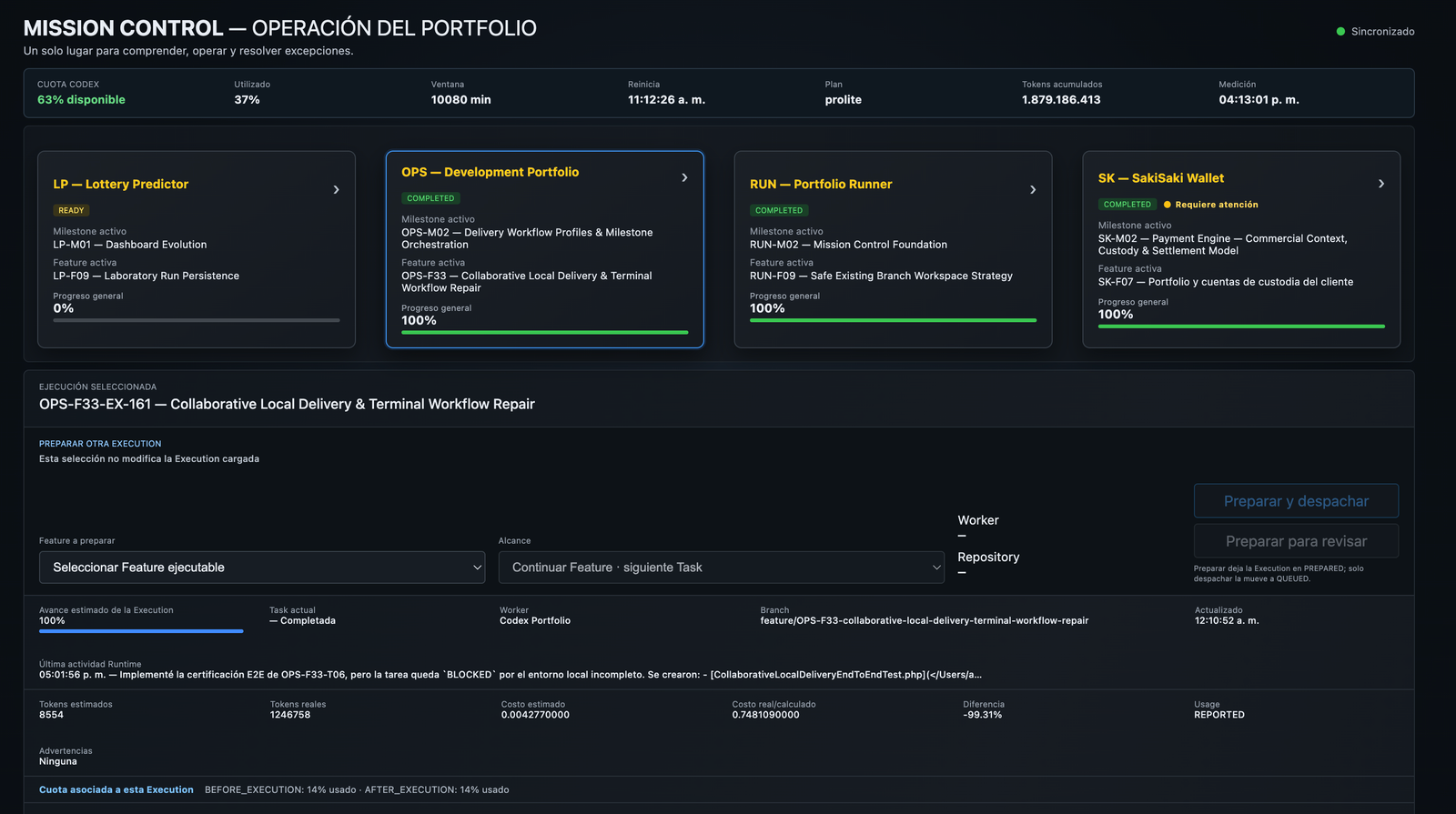Click the OPS-F33 feature text in OPS card

[527, 282]
